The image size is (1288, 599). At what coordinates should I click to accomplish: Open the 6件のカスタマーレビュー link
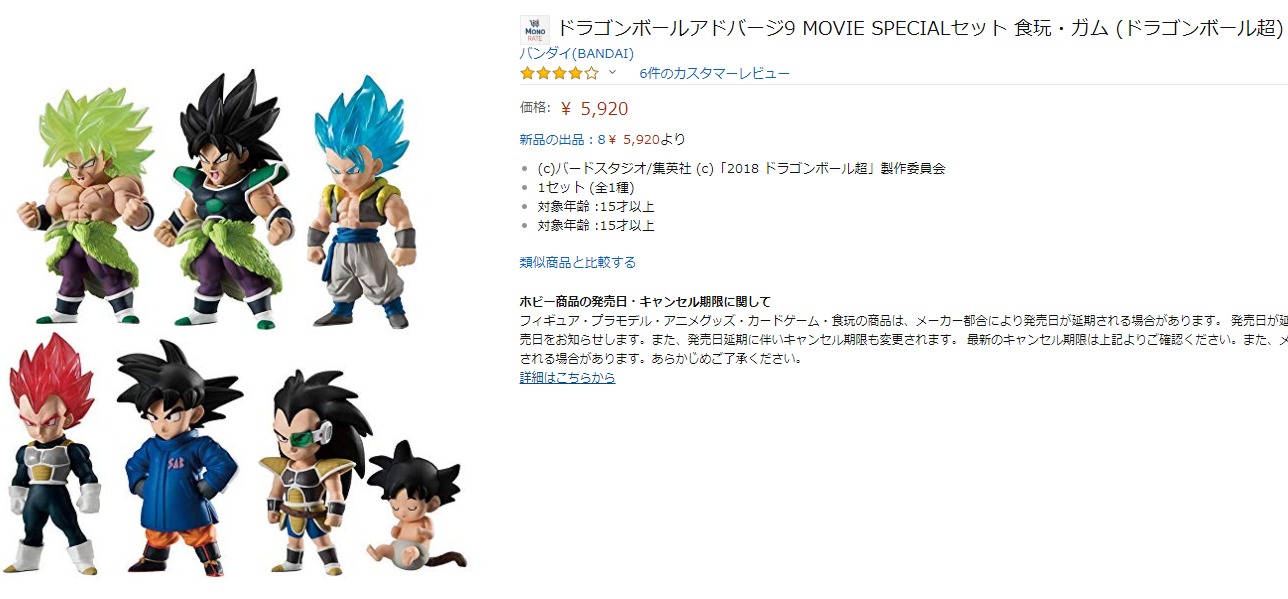click(x=714, y=73)
